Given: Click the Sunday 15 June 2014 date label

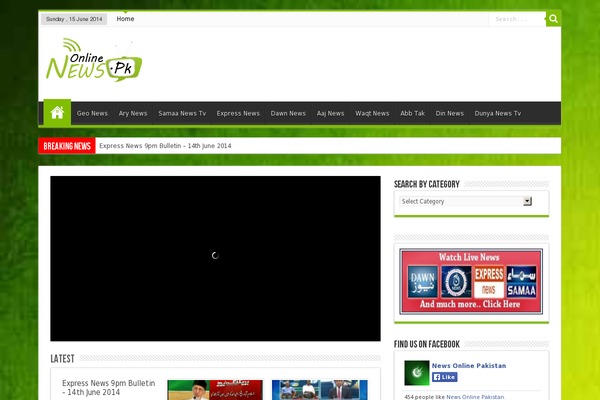Looking at the screenshot, I should click(74, 19).
